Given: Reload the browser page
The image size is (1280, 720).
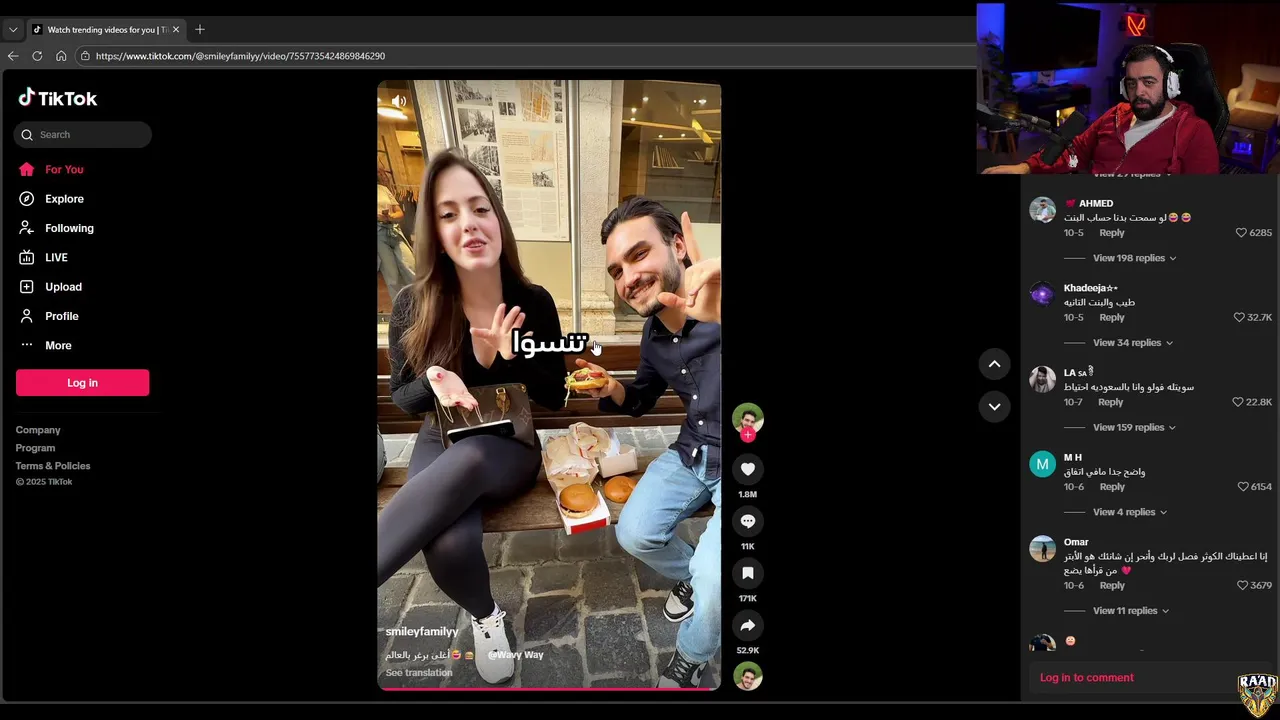Looking at the screenshot, I should [37, 56].
